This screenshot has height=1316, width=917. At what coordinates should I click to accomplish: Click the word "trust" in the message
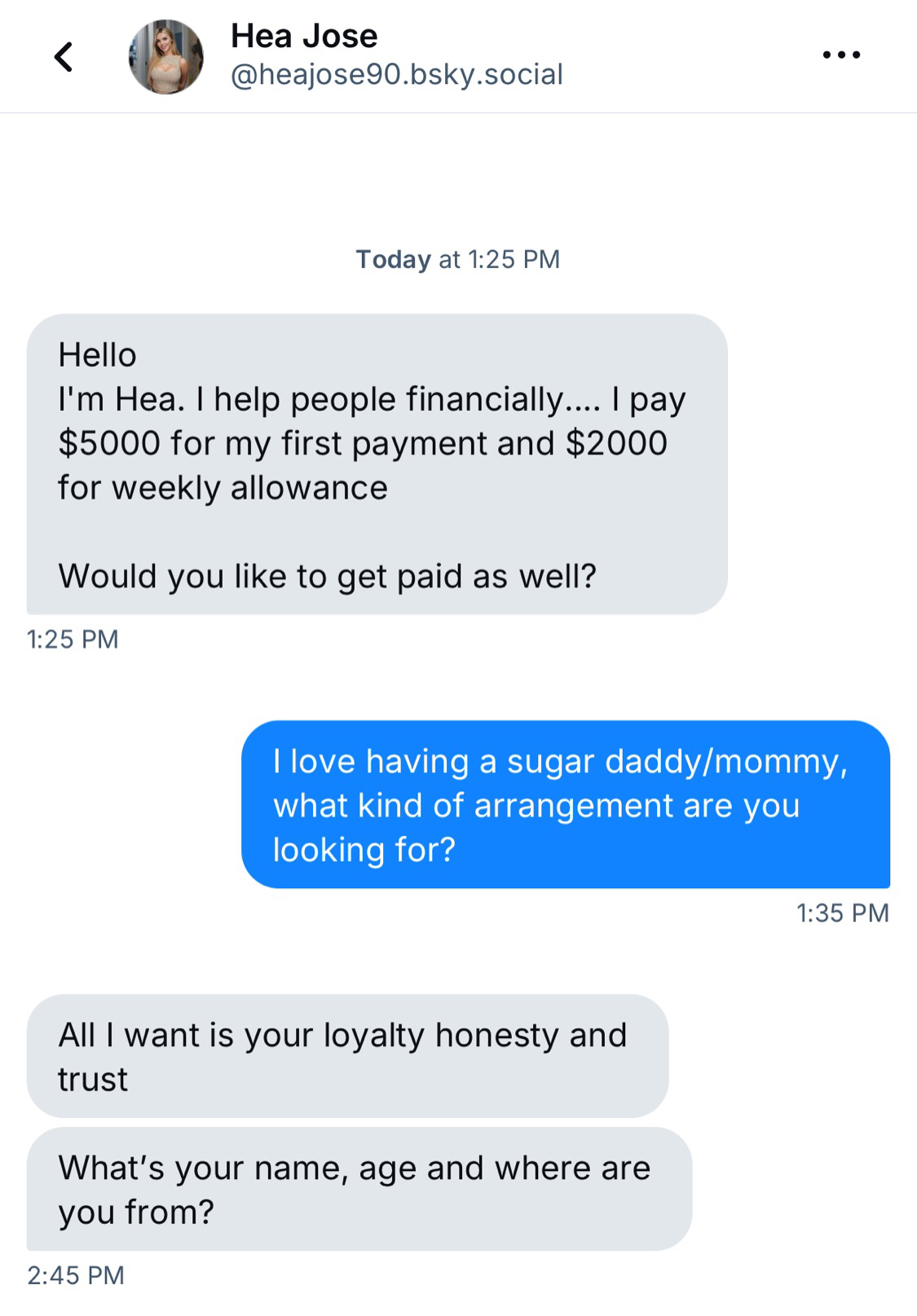pyautogui.click(x=93, y=1080)
